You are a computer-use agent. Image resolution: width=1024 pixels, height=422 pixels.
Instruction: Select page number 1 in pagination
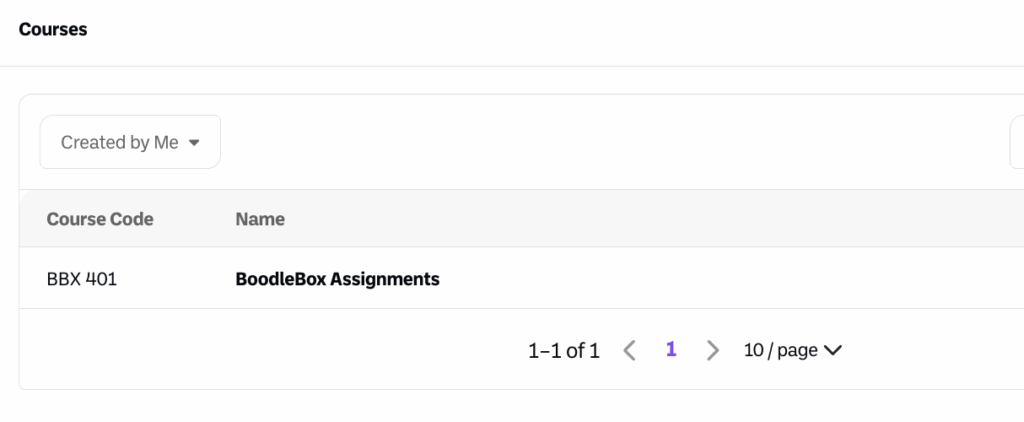671,350
